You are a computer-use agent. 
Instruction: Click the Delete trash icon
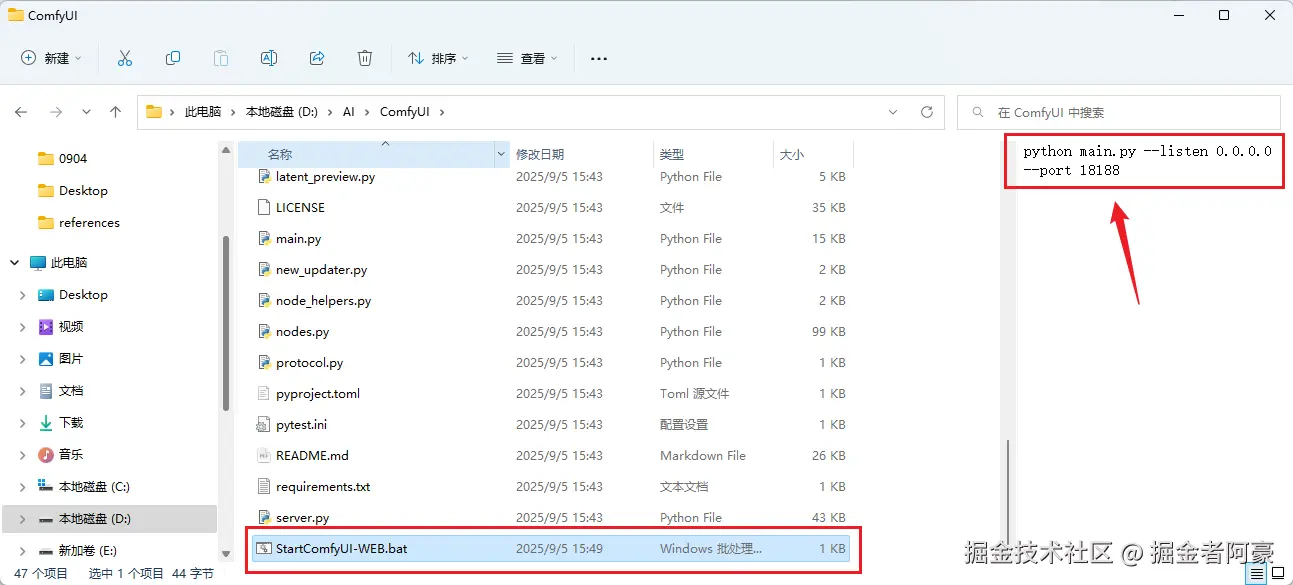tap(365, 58)
